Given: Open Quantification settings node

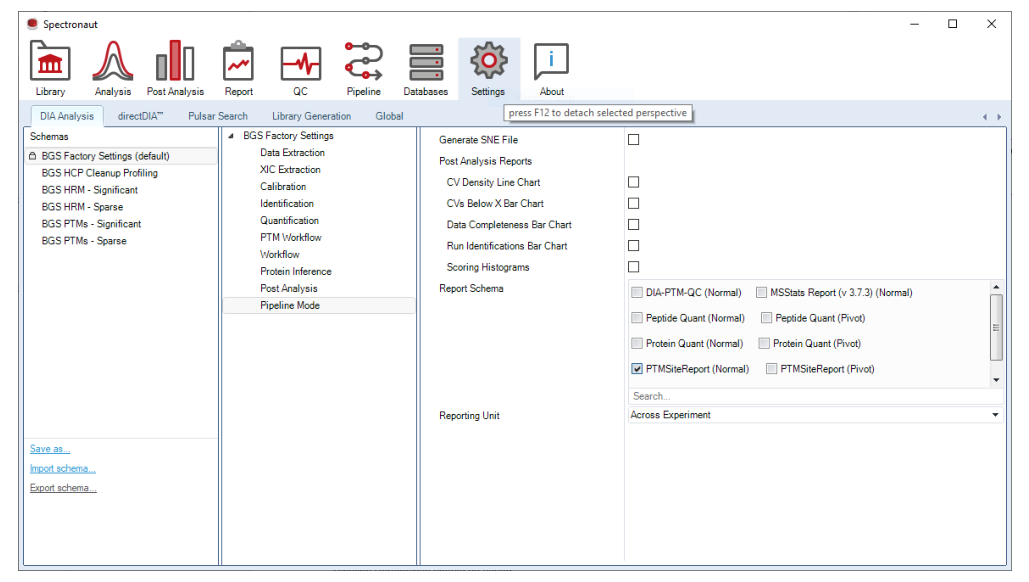Looking at the screenshot, I should (289, 221).
